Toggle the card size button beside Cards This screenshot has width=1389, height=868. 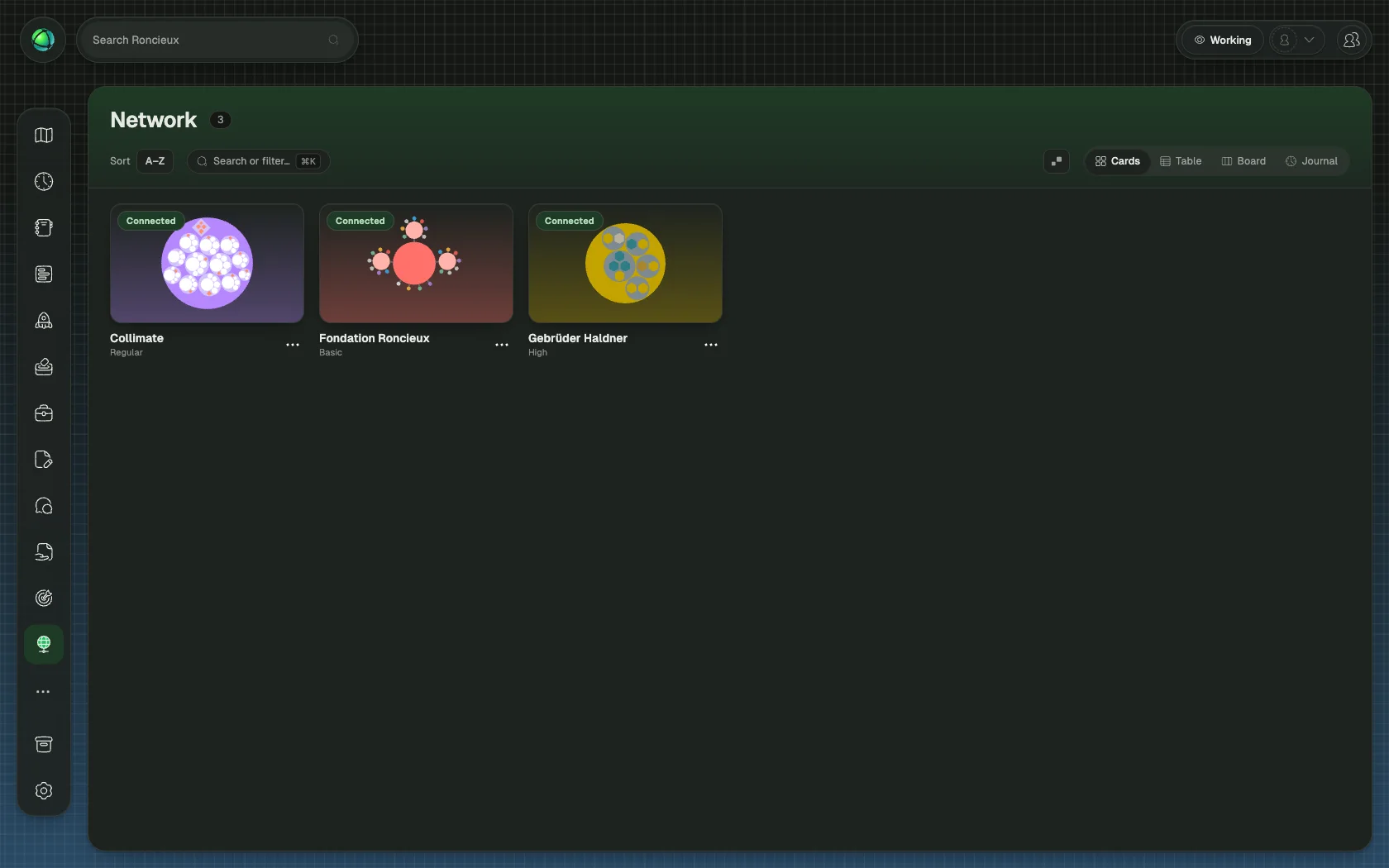pos(1057,161)
